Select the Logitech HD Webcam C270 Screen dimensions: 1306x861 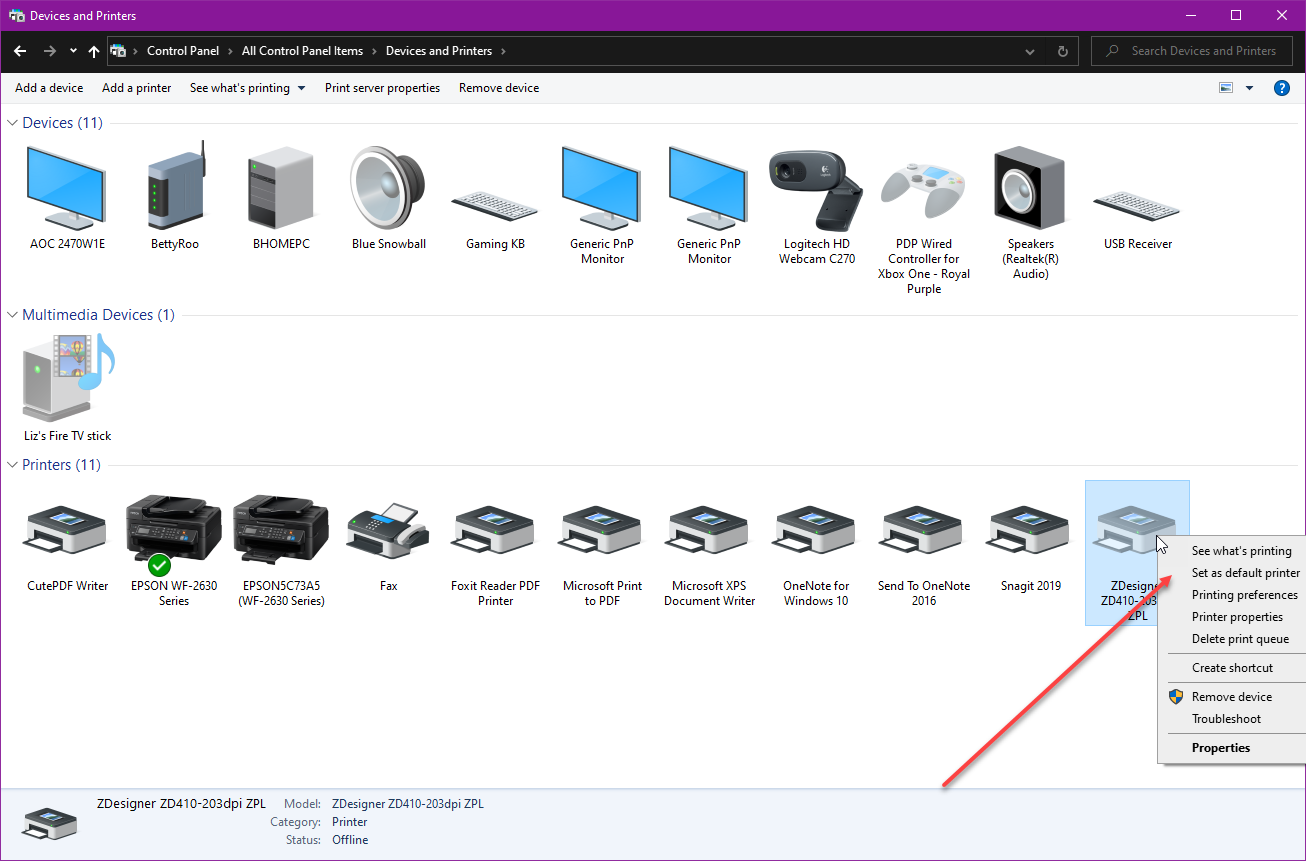tap(816, 206)
